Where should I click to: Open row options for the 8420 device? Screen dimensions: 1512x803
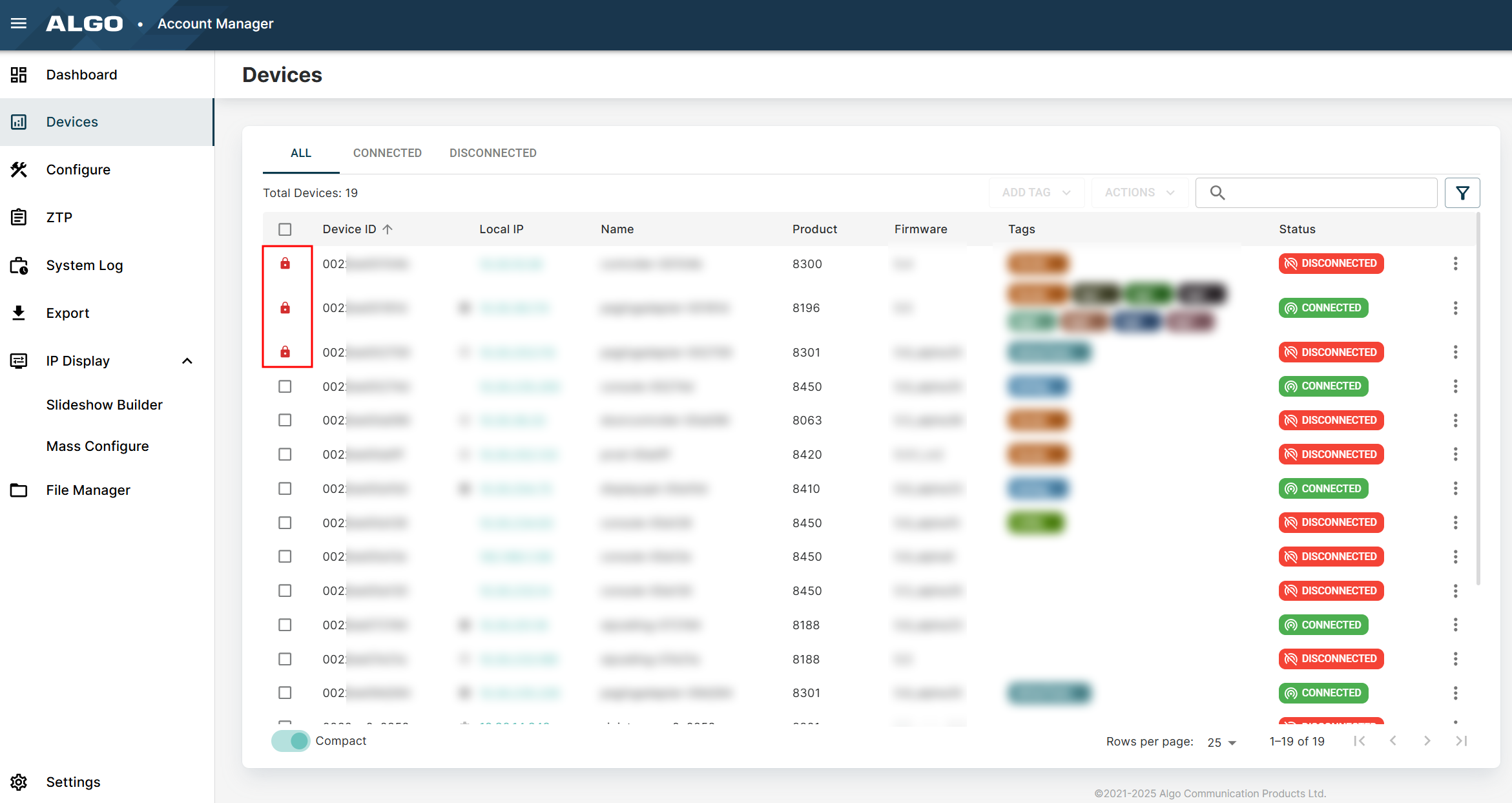[x=1455, y=455]
